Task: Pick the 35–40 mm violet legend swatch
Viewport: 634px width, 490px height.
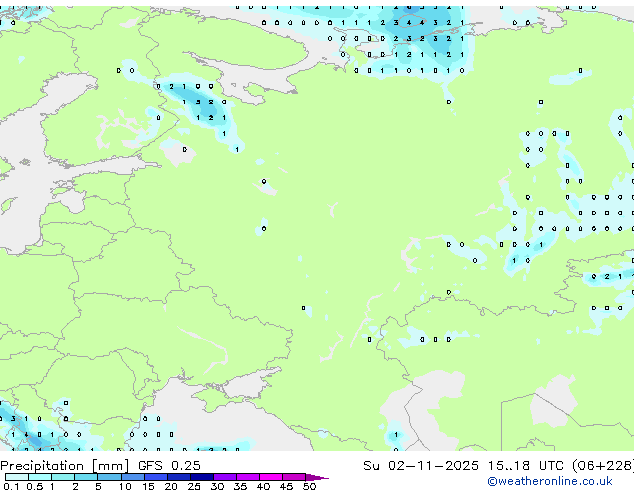Action: [247, 477]
